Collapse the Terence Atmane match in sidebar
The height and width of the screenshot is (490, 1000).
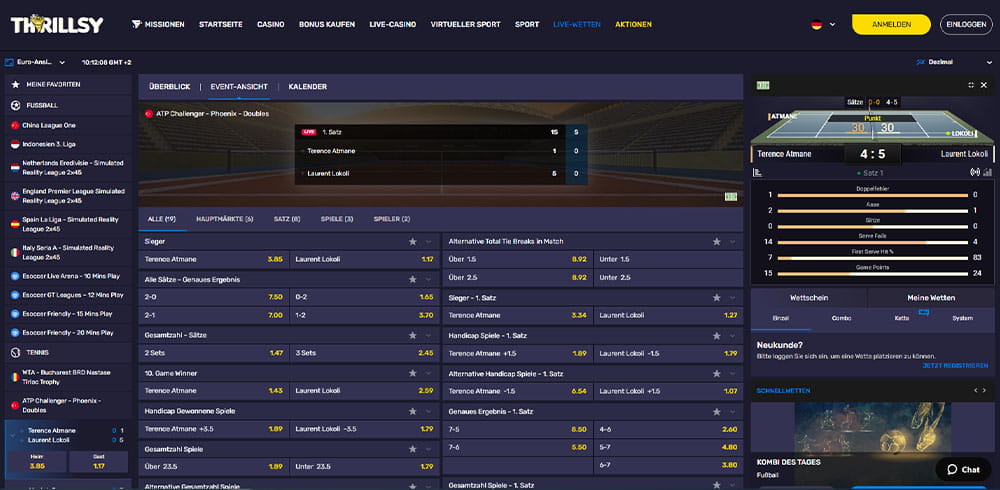[x=14, y=435]
